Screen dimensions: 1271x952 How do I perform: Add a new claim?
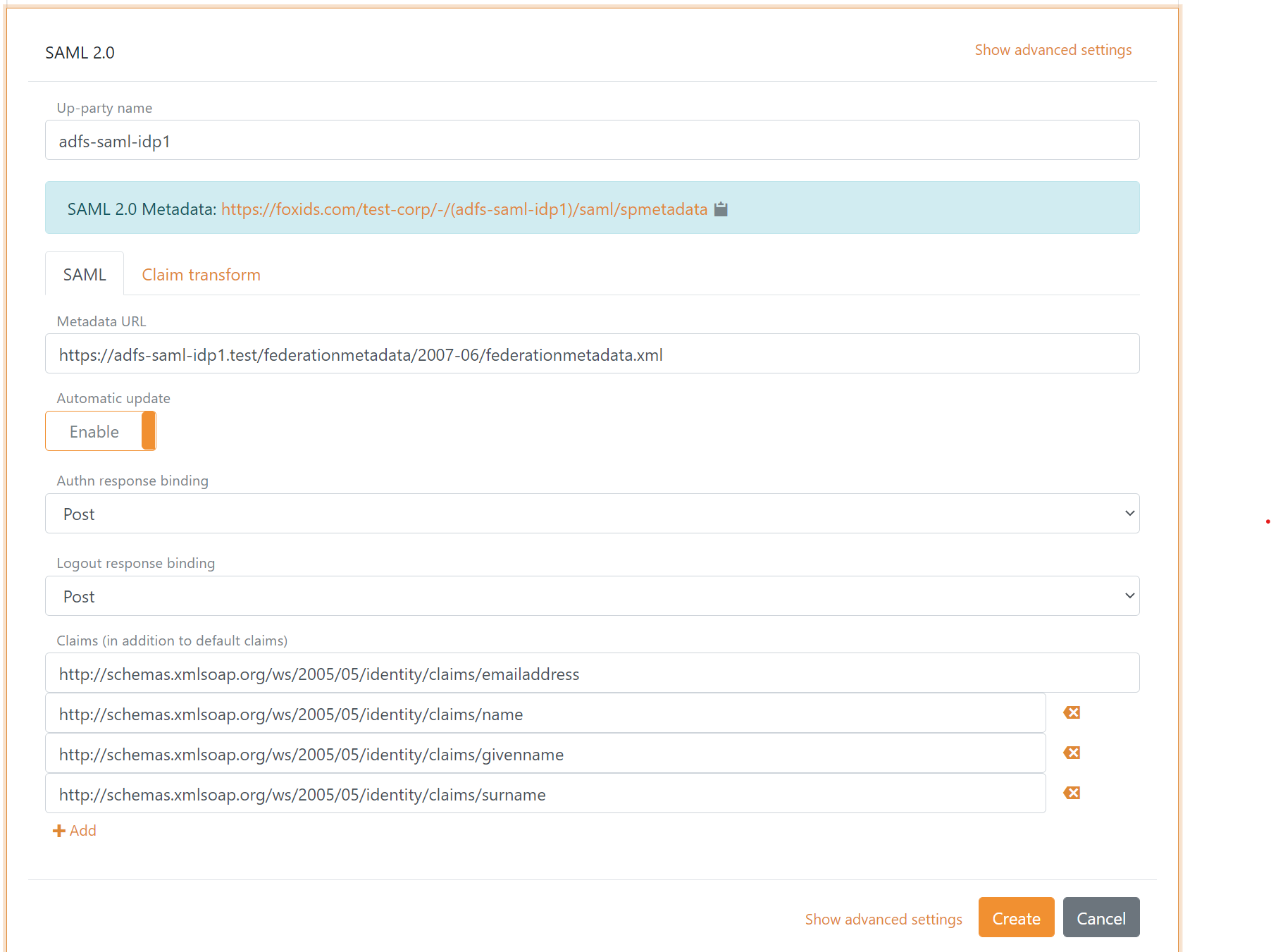tap(74, 830)
